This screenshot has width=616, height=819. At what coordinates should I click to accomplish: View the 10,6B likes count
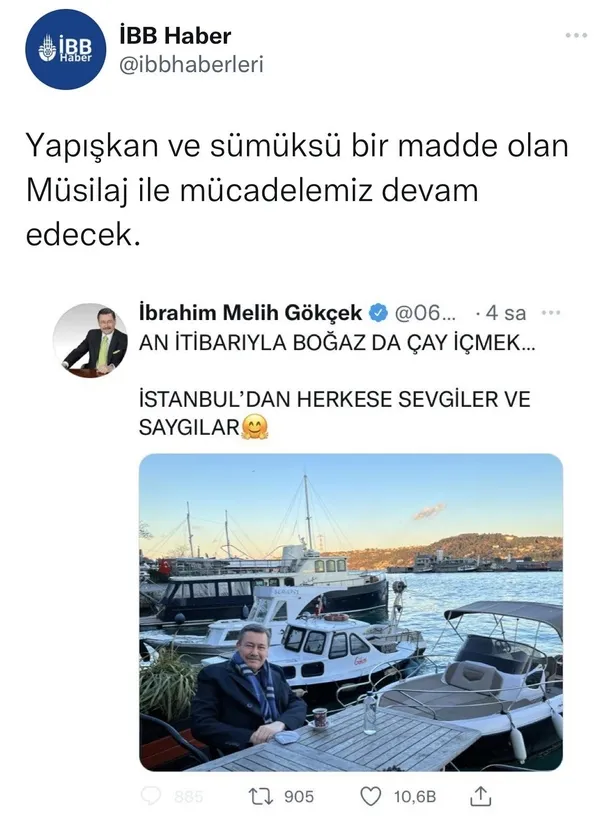point(414,797)
